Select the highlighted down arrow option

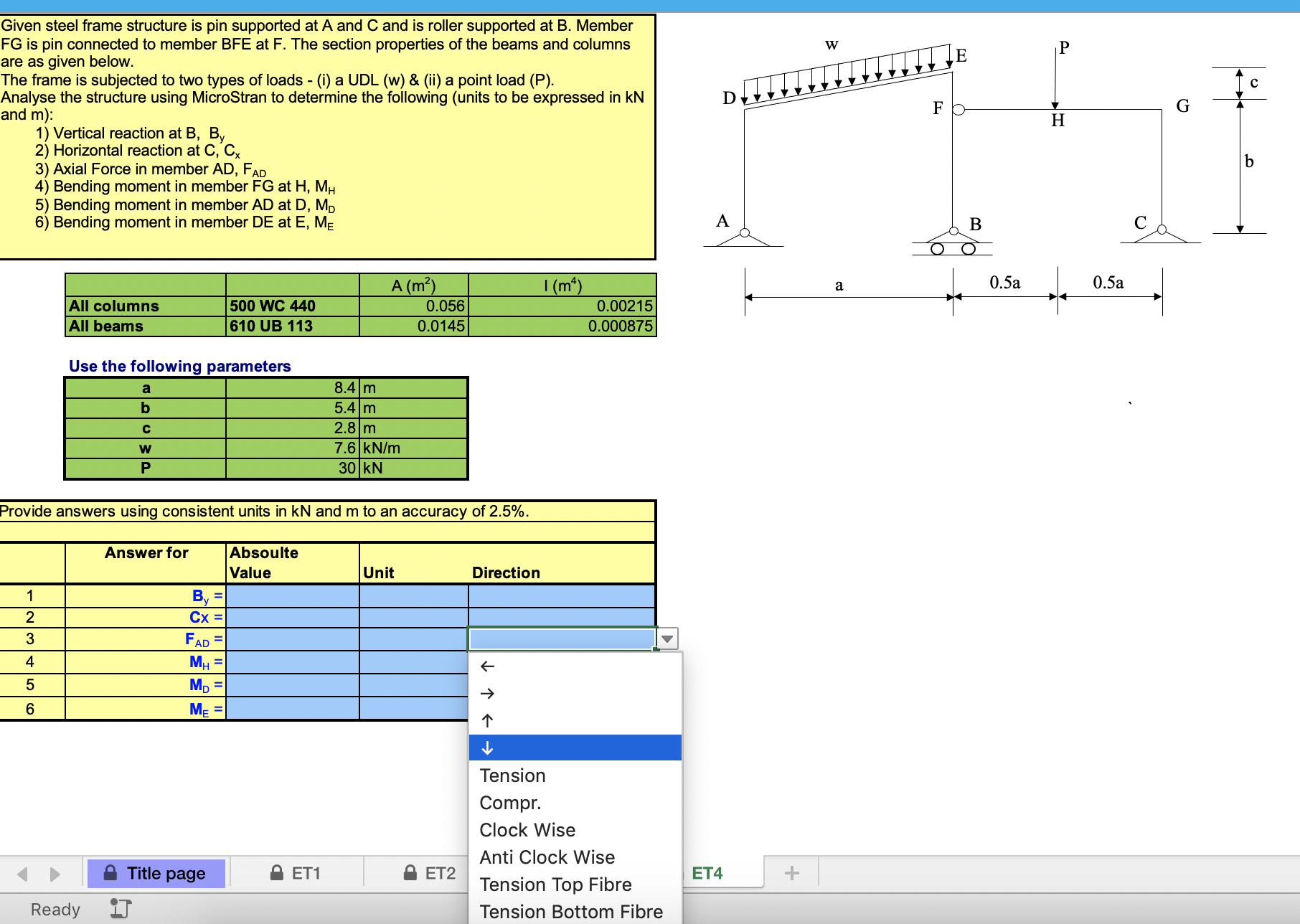pyautogui.click(x=488, y=747)
